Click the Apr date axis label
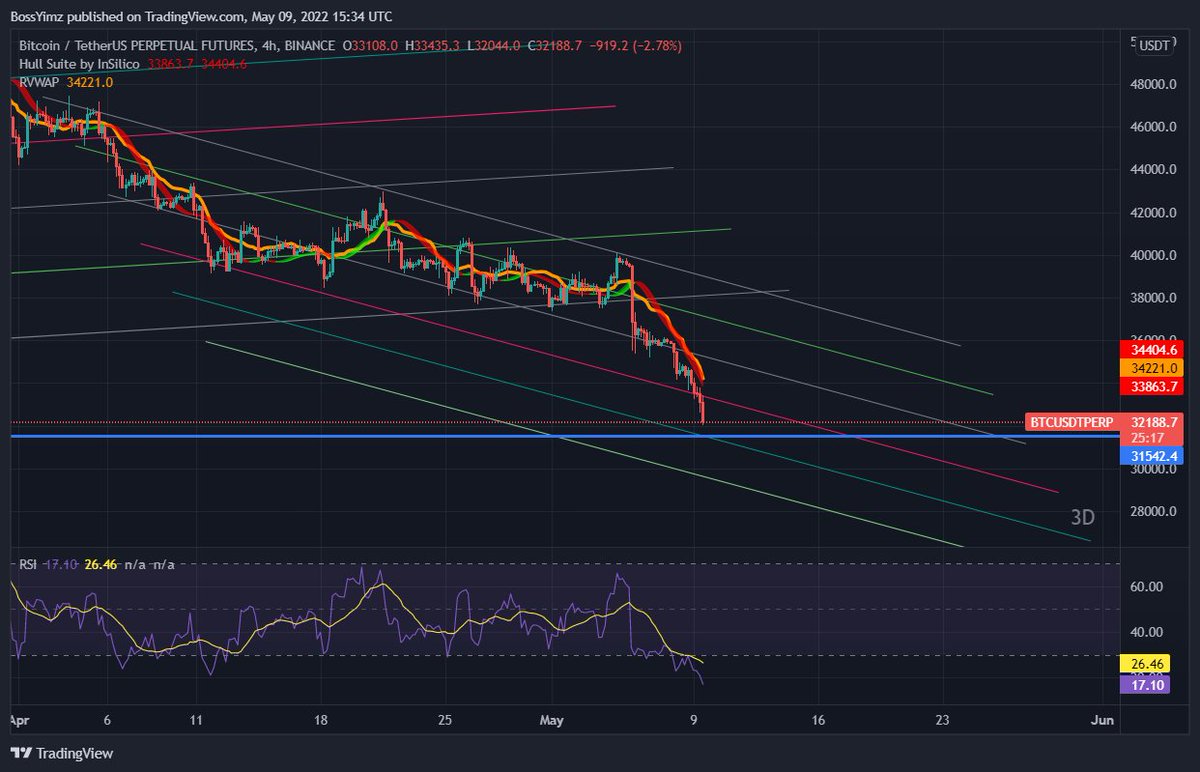The image size is (1200, 772). (19, 720)
